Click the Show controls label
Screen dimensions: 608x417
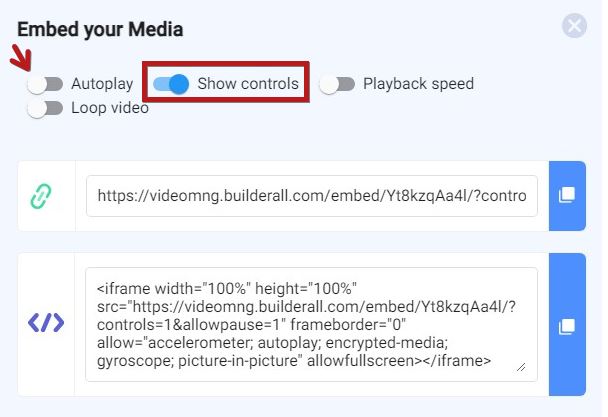(248, 84)
